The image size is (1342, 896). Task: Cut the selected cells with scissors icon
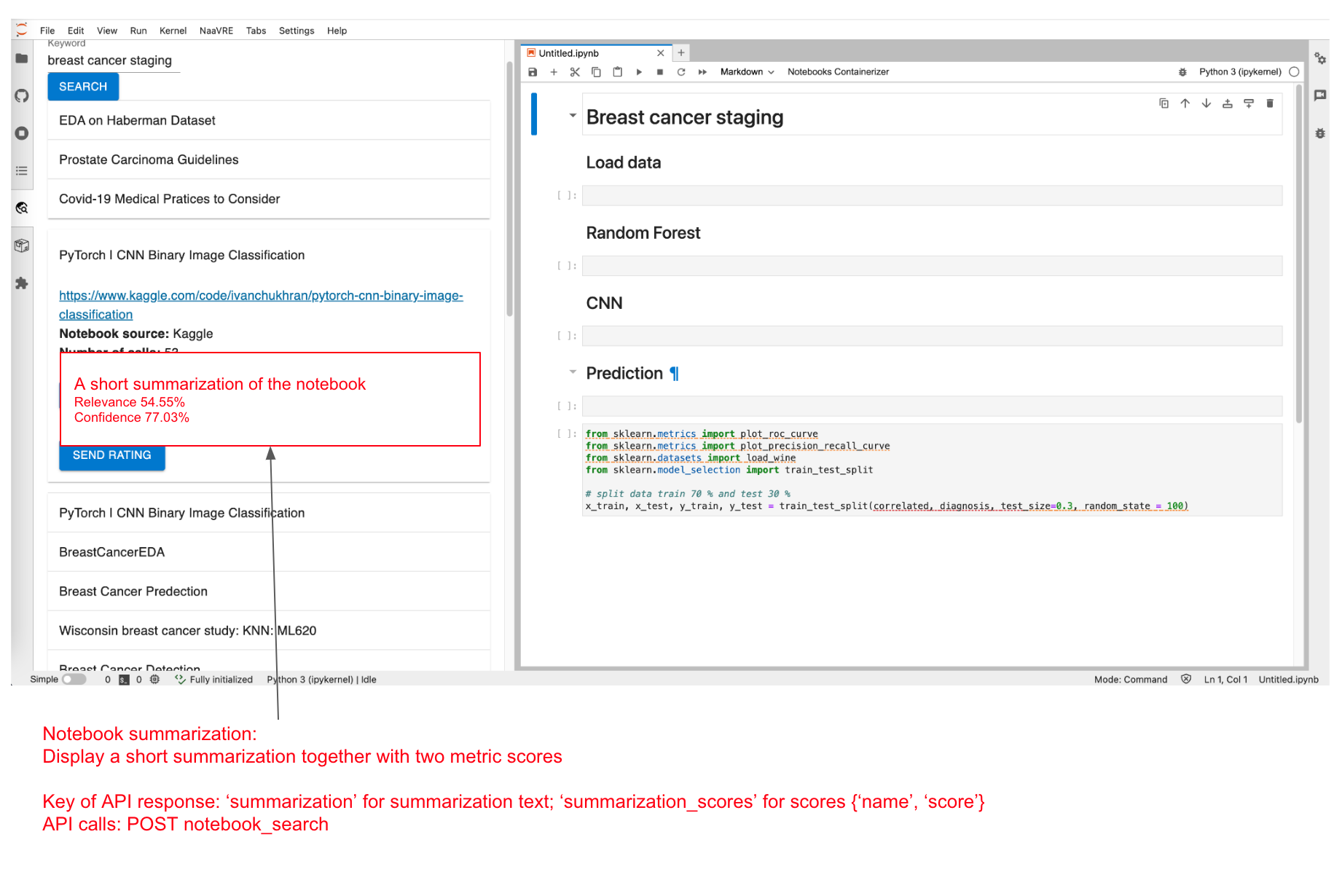575,71
